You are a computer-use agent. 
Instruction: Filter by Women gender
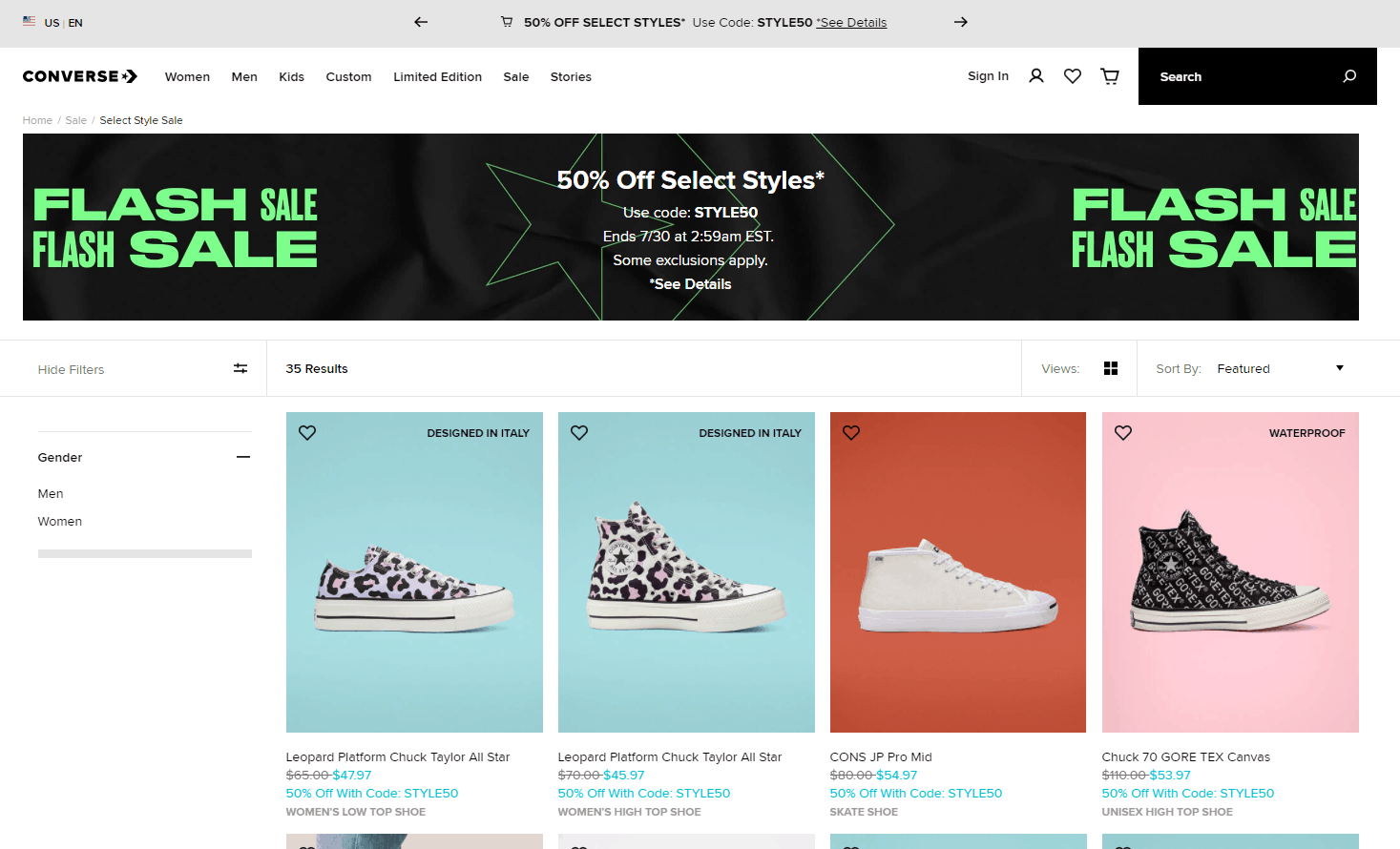[x=60, y=521]
